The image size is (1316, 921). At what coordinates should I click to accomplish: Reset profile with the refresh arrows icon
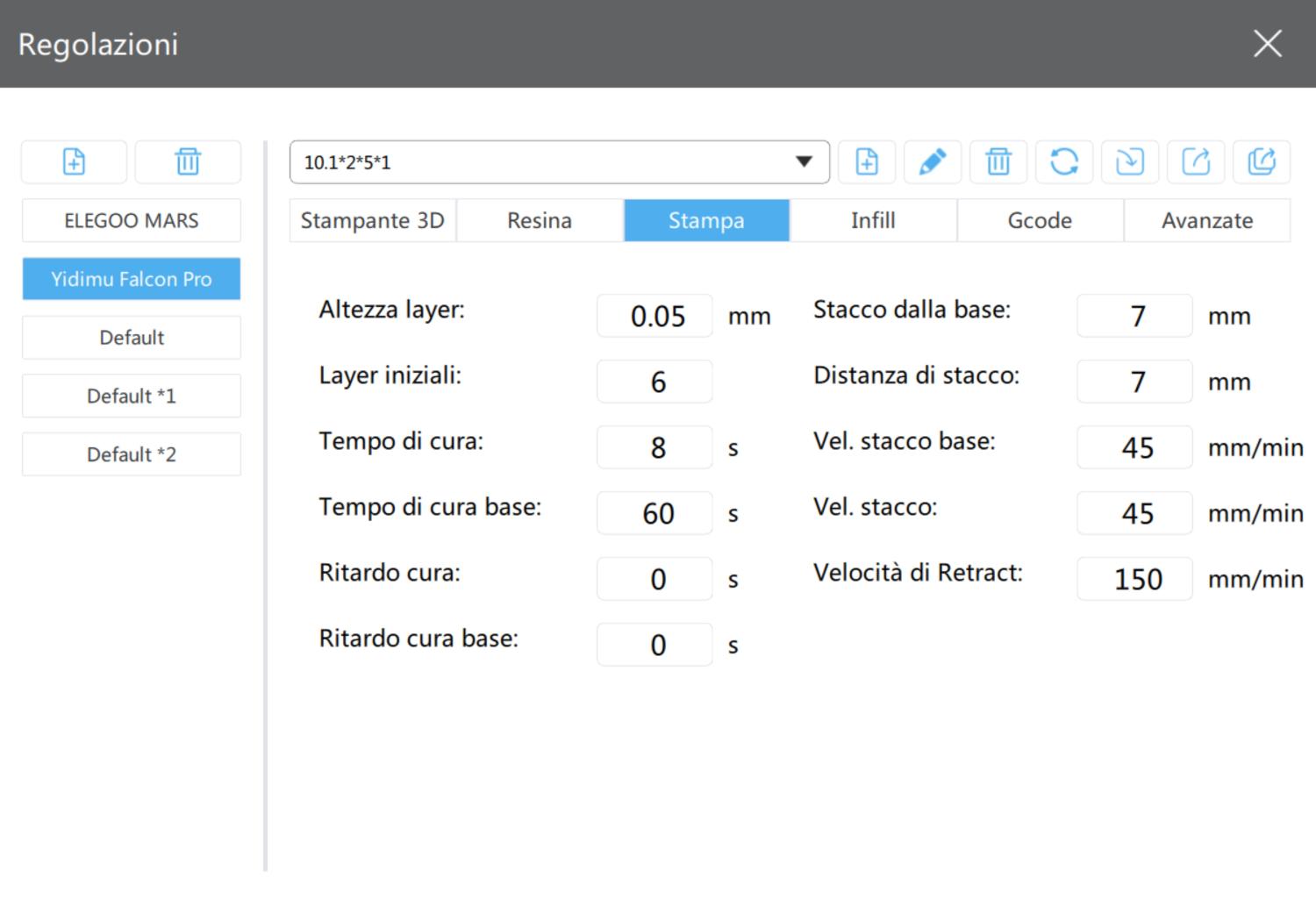click(1064, 162)
